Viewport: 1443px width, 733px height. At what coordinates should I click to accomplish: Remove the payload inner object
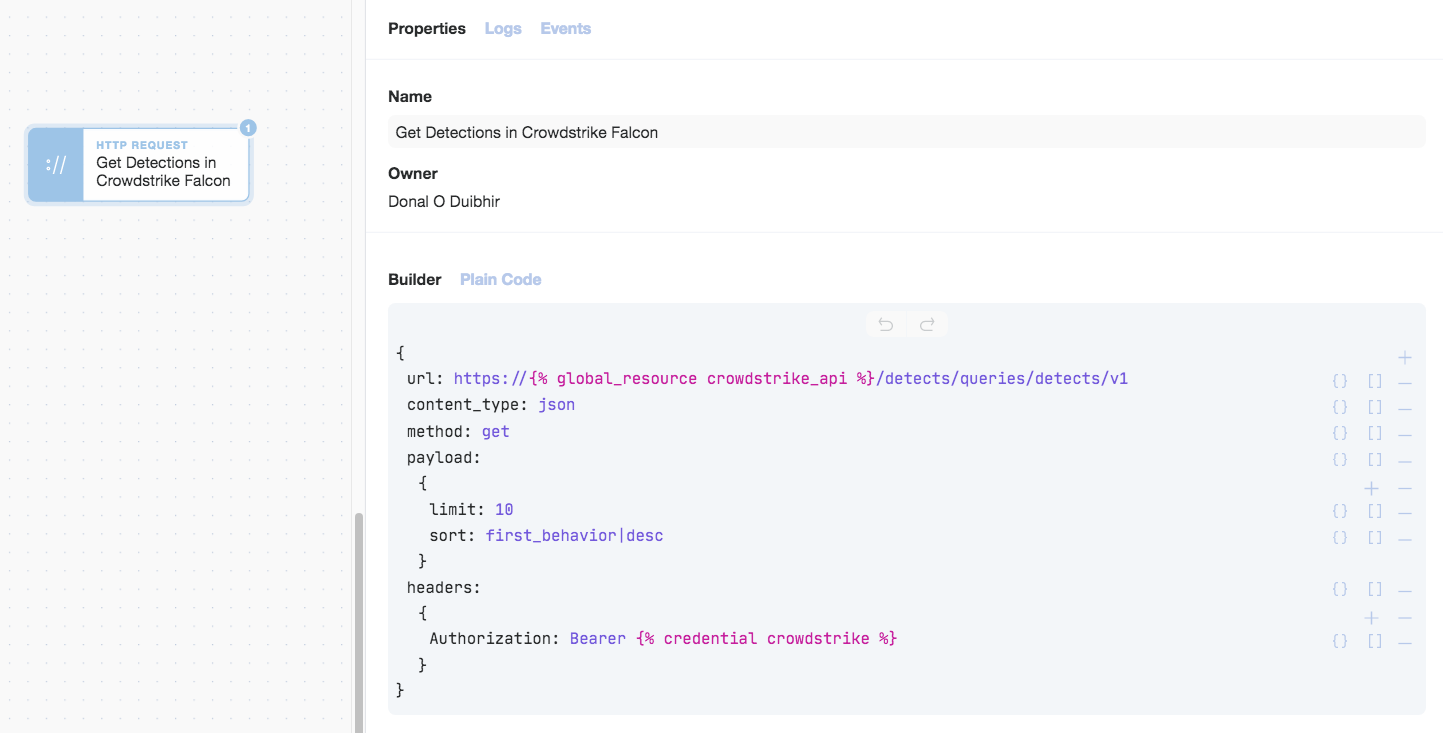click(1405, 488)
